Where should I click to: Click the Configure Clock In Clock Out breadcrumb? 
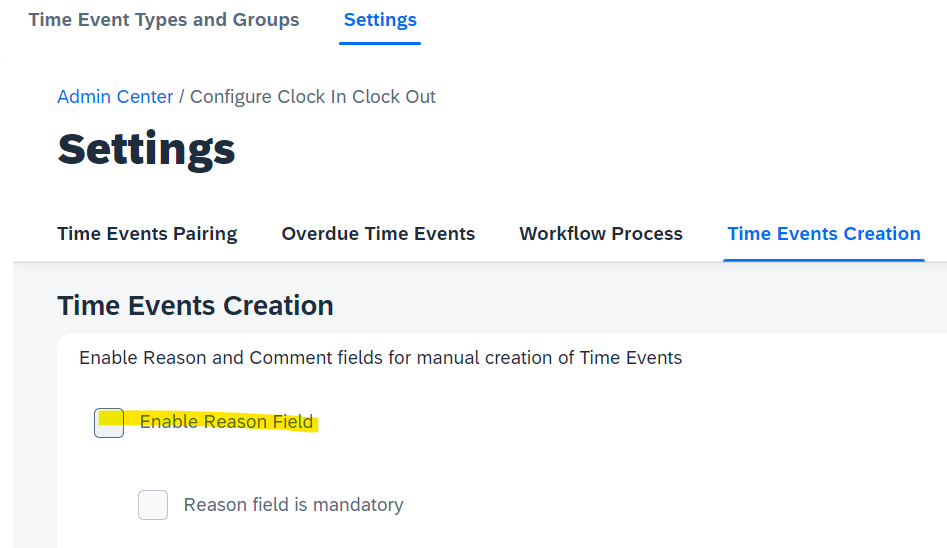(x=313, y=97)
